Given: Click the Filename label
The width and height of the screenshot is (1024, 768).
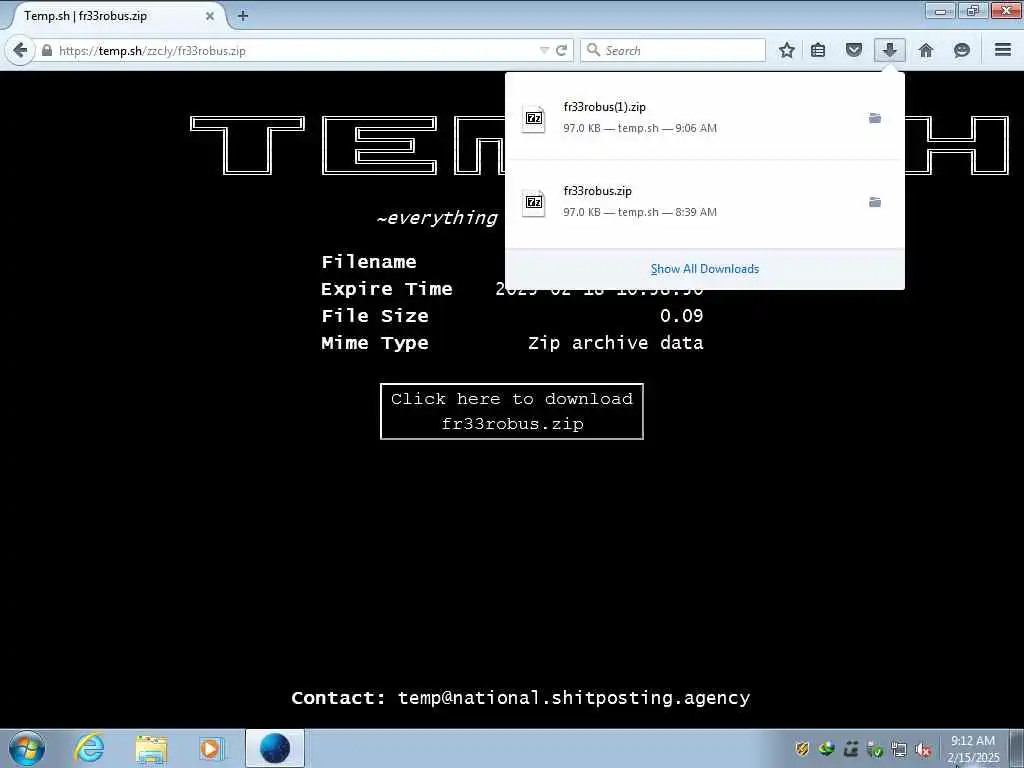Looking at the screenshot, I should [369, 262].
